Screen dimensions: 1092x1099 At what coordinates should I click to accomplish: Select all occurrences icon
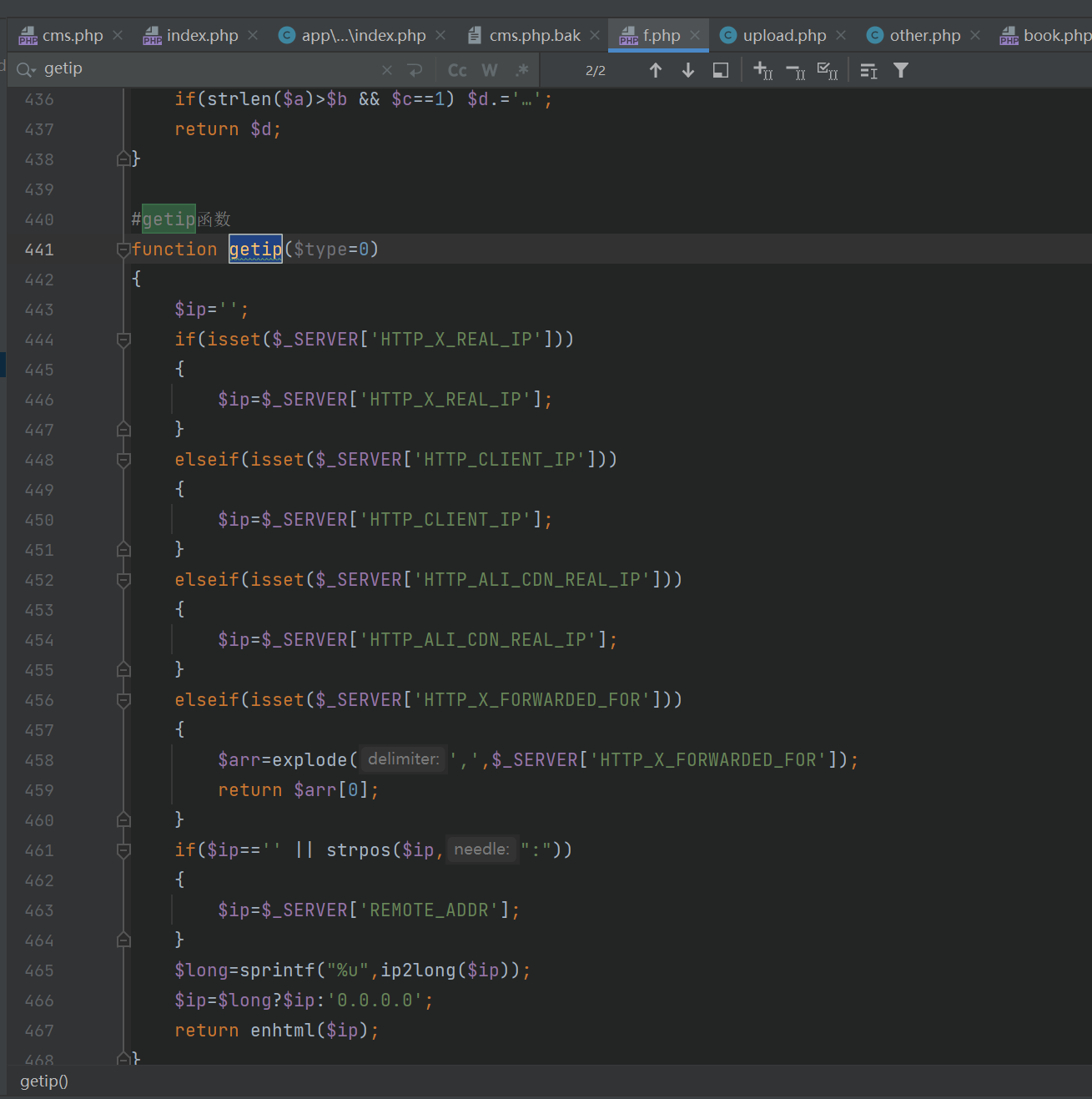click(828, 70)
